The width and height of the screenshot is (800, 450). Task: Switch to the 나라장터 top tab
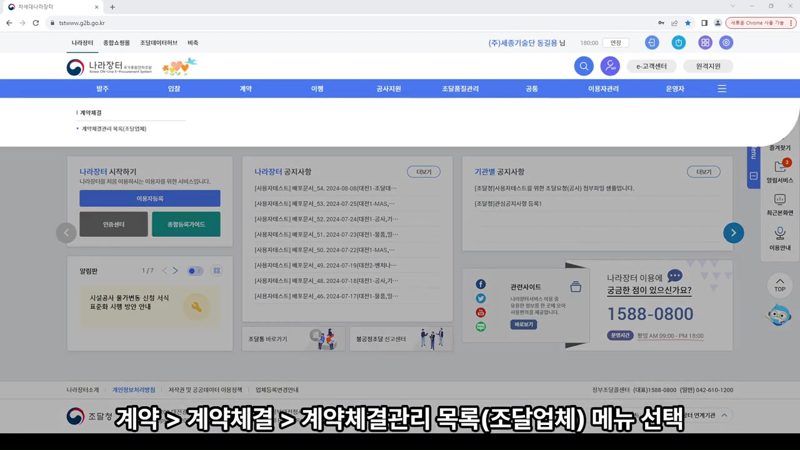(82, 43)
